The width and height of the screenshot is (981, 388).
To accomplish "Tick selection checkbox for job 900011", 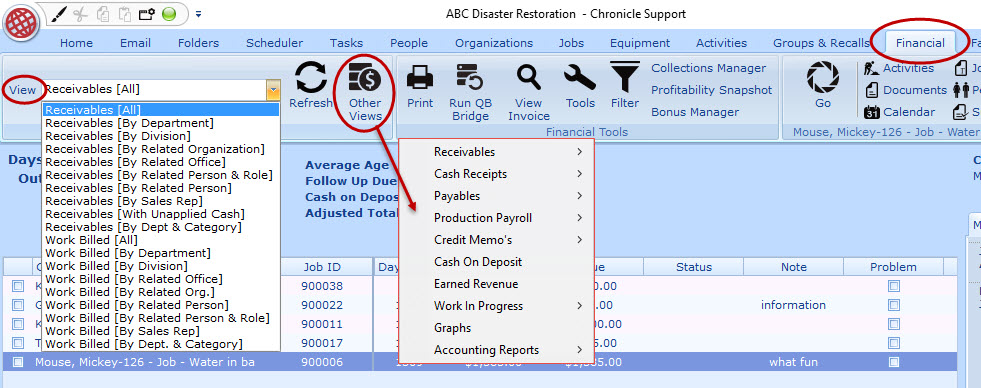I will pyautogui.click(x=18, y=324).
